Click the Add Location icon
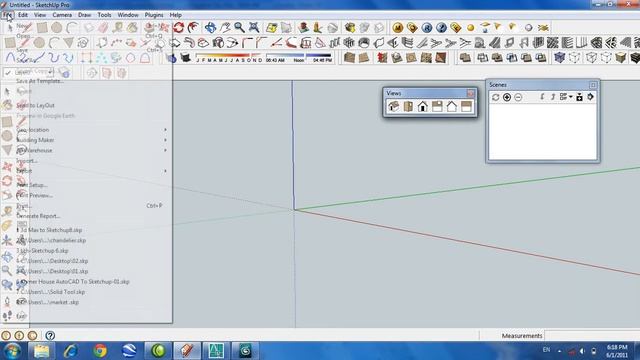The width and height of the screenshot is (640, 360). pos(271,27)
